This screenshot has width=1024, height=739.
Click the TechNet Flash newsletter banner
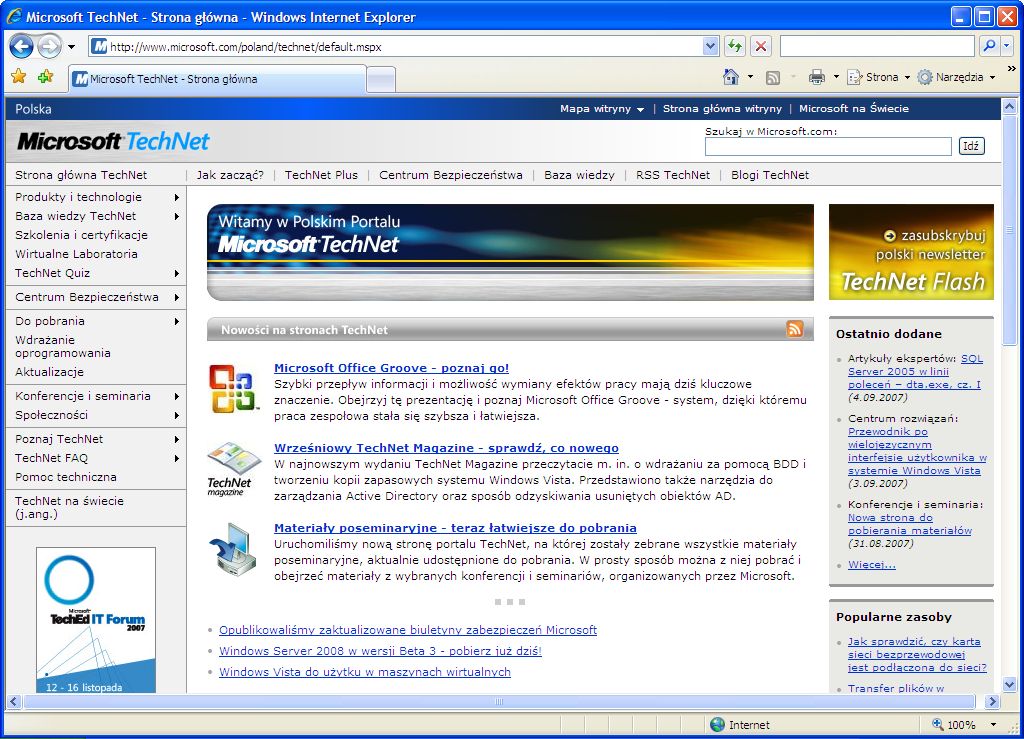[911, 252]
